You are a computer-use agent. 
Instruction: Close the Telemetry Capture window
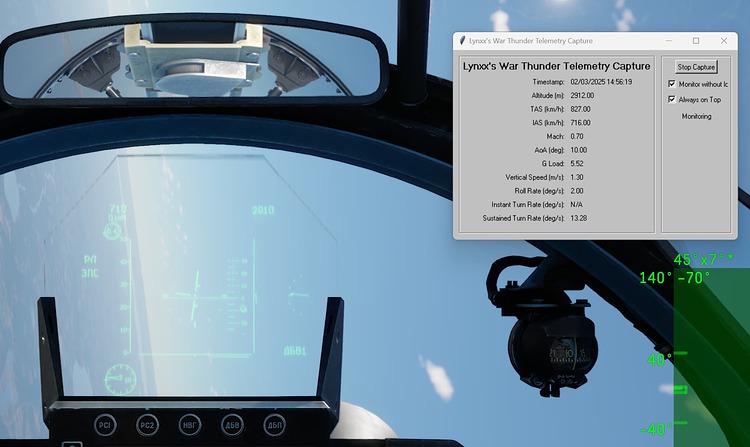click(726, 41)
